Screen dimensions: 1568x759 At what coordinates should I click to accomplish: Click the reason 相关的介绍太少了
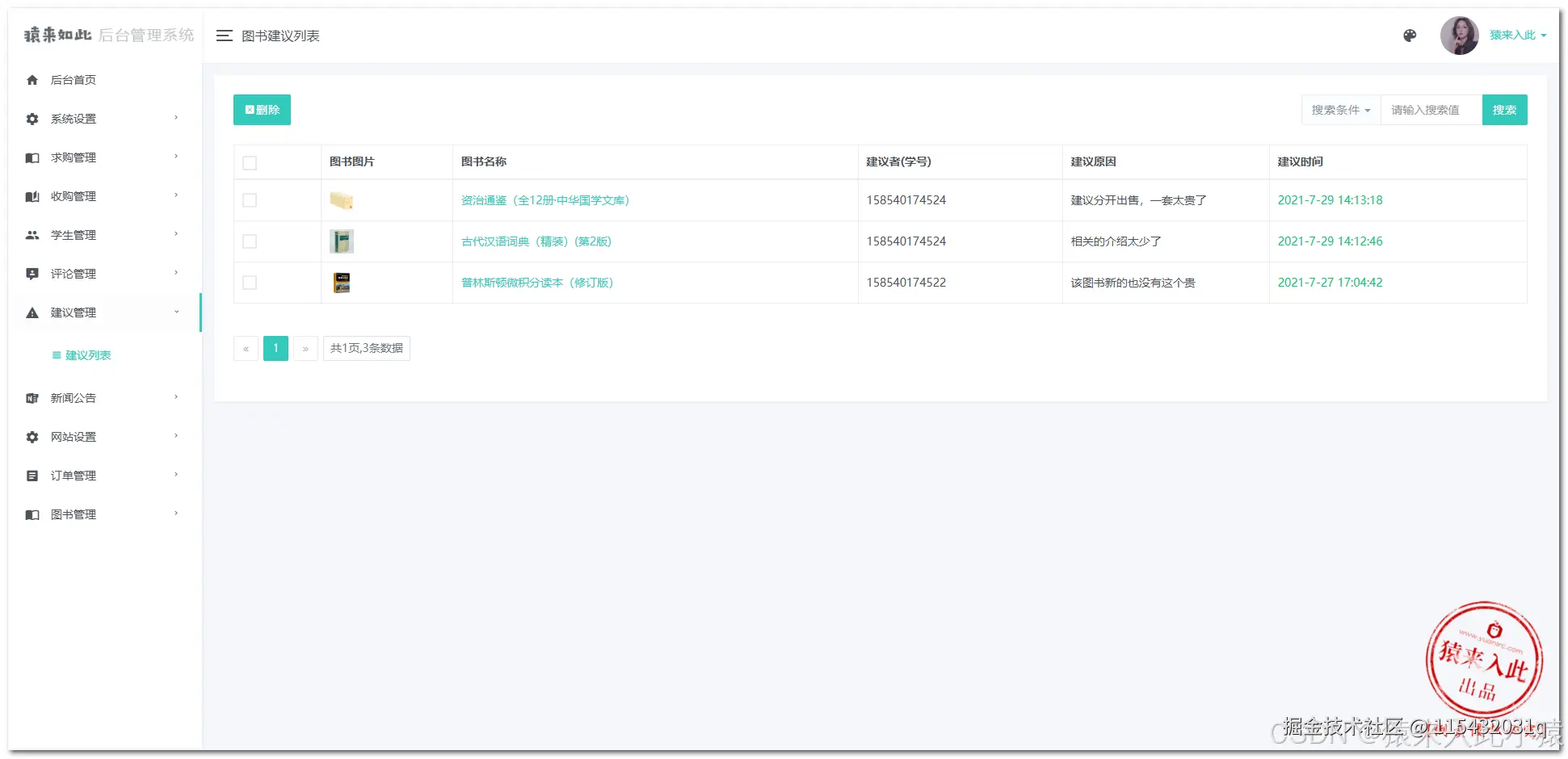[x=1116, y=241]
